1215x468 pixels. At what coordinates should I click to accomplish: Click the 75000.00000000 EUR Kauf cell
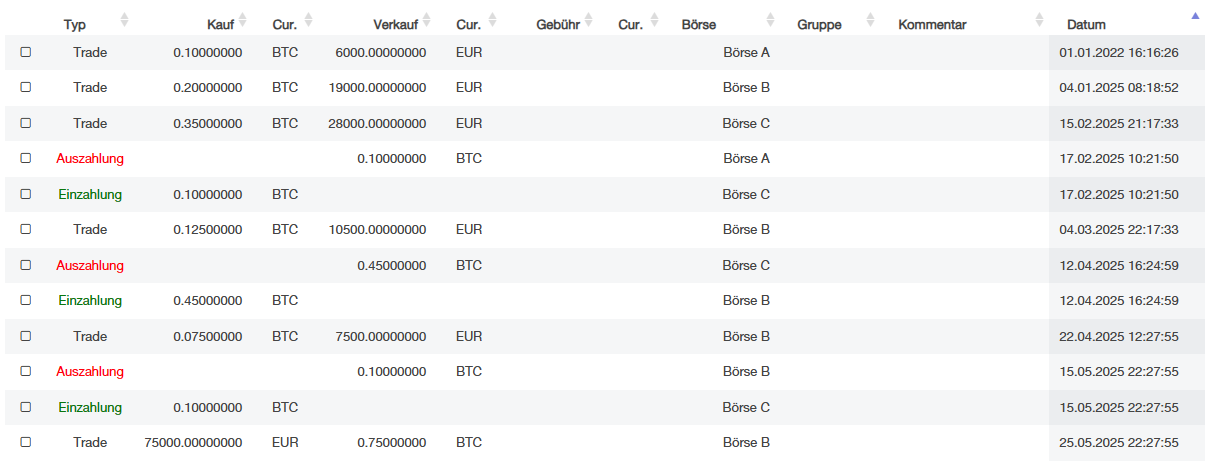click(193, 442)
